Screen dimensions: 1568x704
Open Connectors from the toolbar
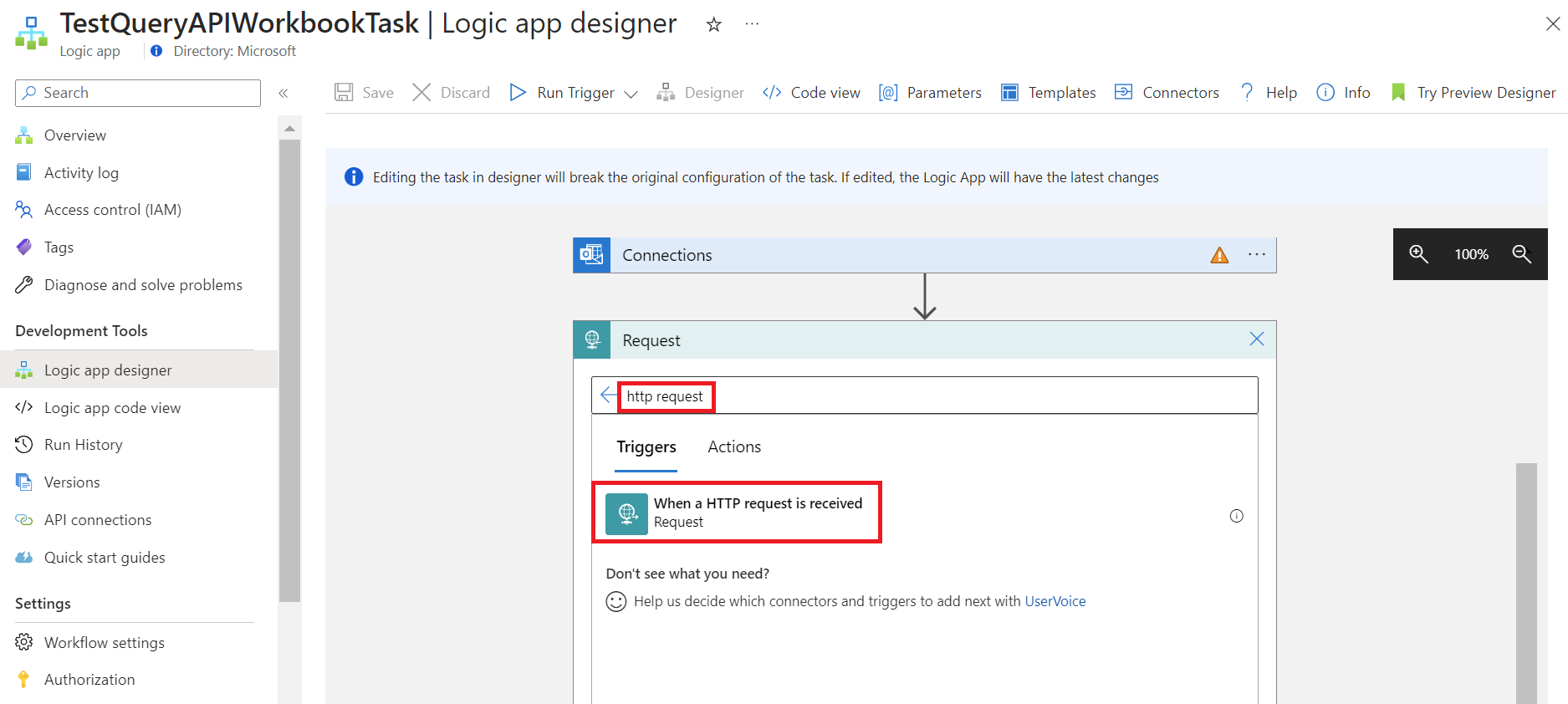click(1167, 93)
